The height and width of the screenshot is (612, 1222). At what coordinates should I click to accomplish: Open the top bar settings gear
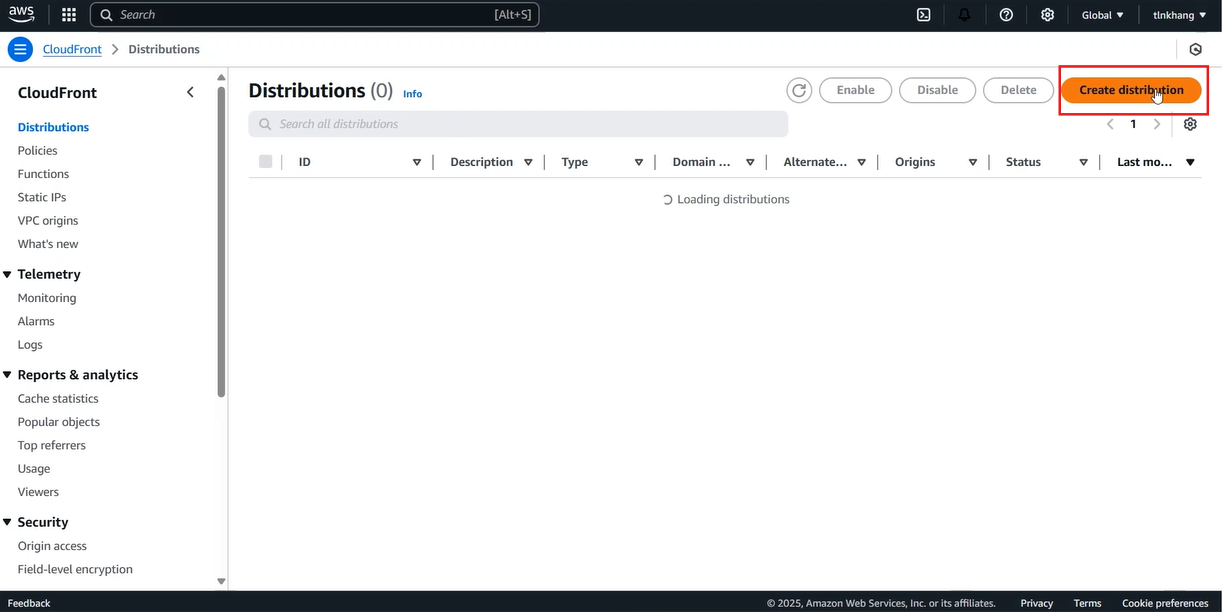coord(1047,15)
